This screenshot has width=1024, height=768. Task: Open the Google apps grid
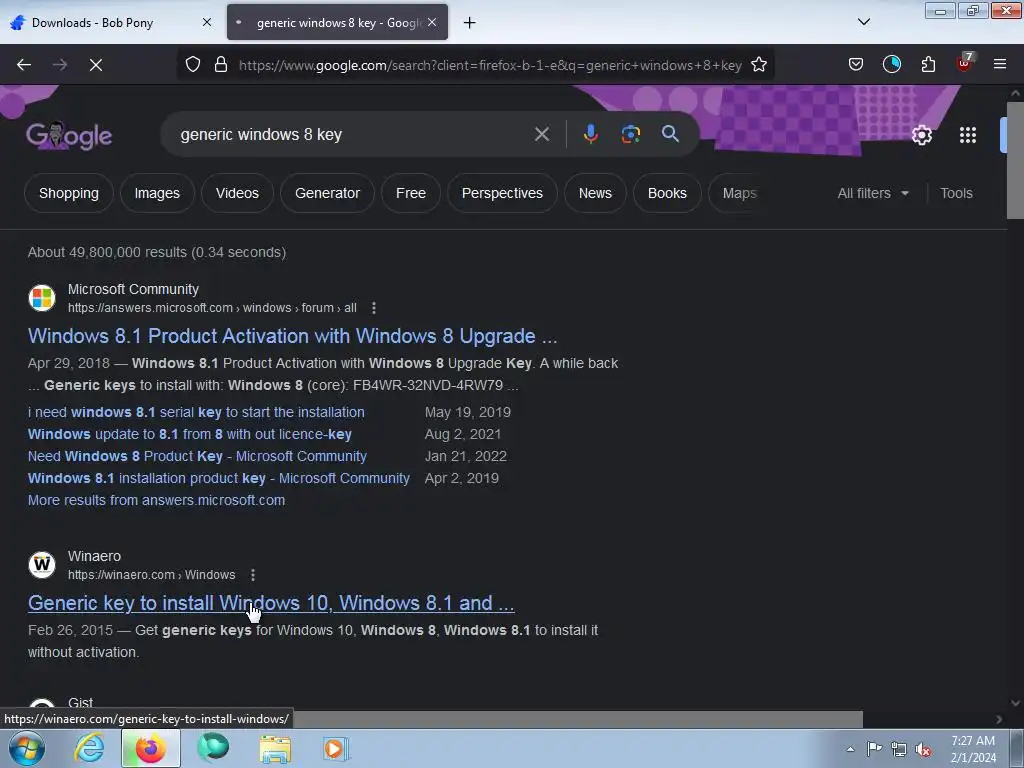click(x=968, y=135)
